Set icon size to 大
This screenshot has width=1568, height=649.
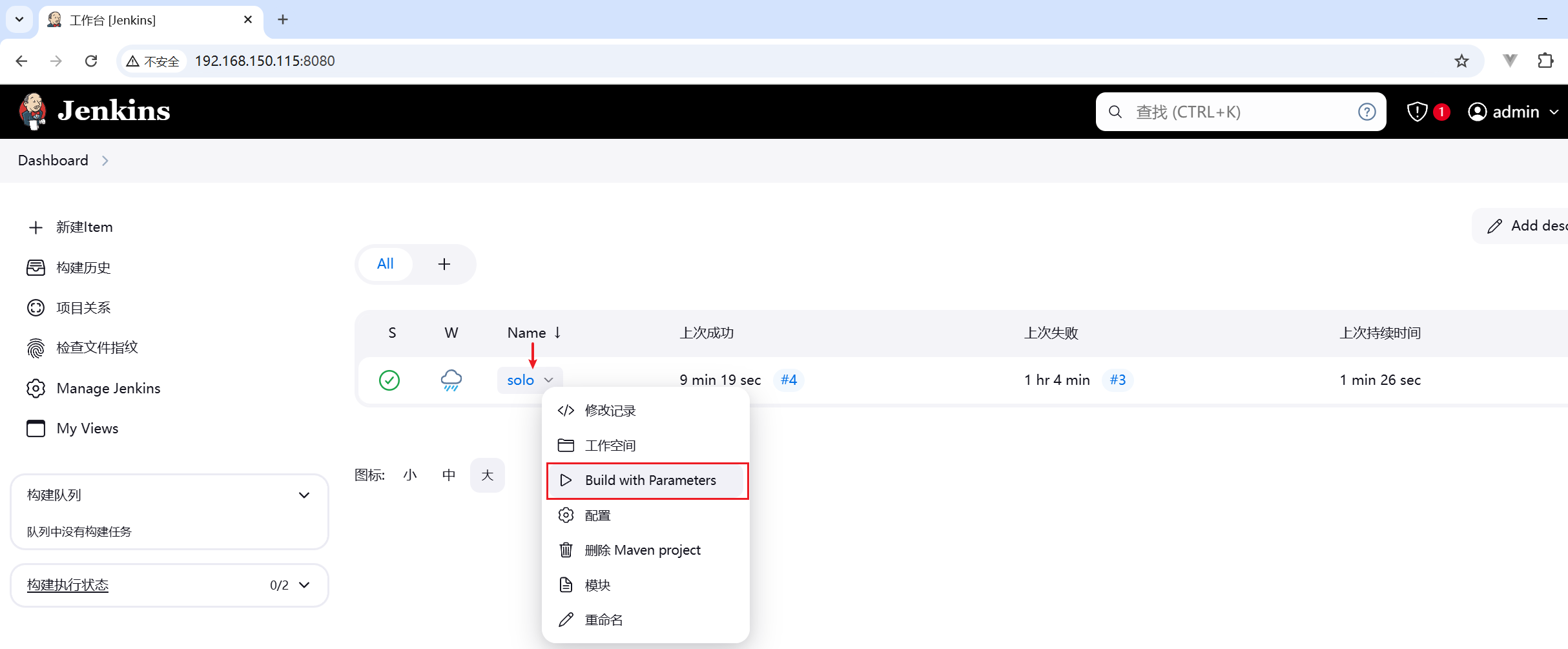(x=488, y=475)
